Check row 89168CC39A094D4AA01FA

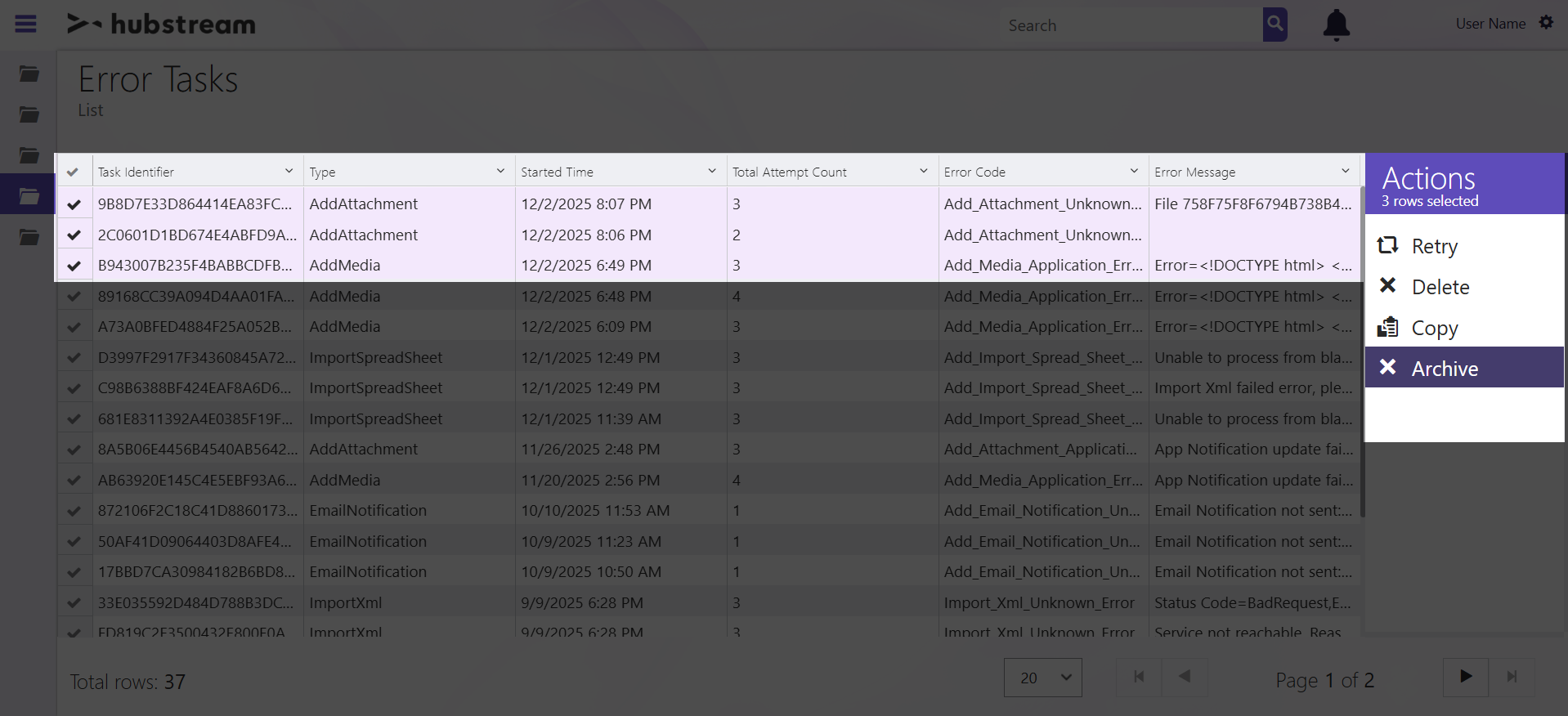coord(74,296)
